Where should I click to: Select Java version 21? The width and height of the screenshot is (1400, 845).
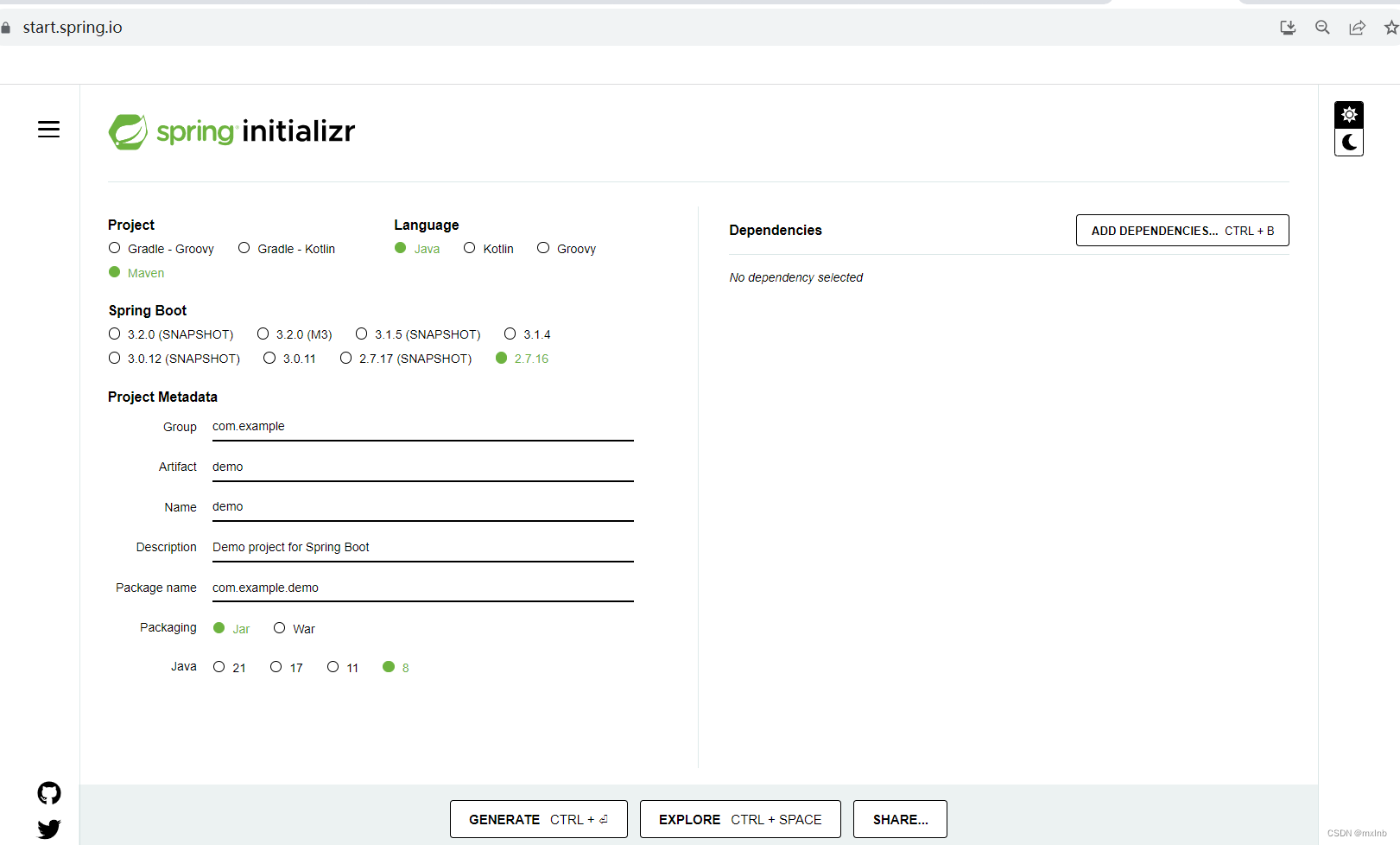(230, 668)
